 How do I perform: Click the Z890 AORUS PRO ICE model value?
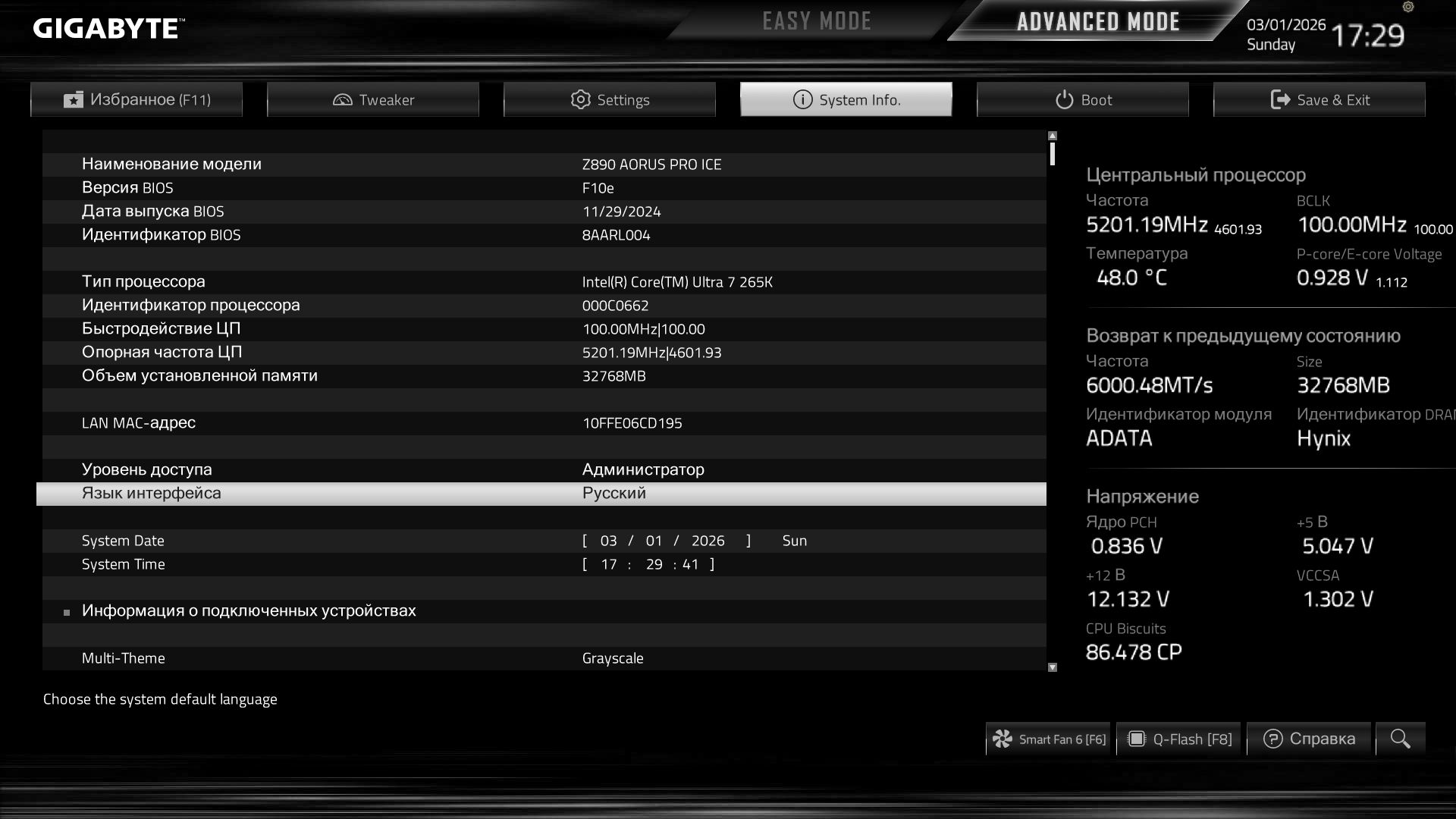pyautogui.click(x=652, y=165)
